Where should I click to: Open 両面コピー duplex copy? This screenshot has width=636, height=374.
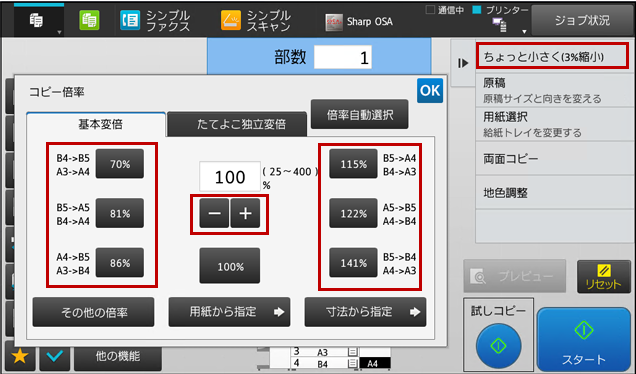coord(555,159)
